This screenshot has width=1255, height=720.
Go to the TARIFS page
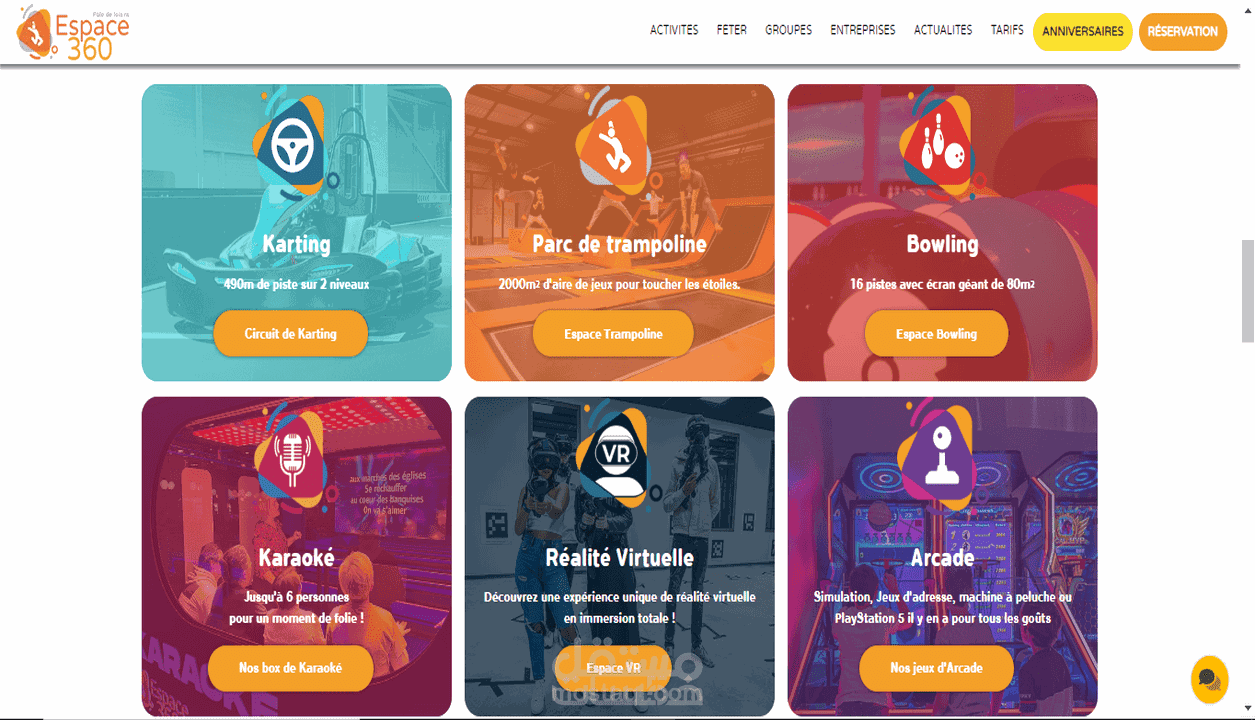(1007, 30)
